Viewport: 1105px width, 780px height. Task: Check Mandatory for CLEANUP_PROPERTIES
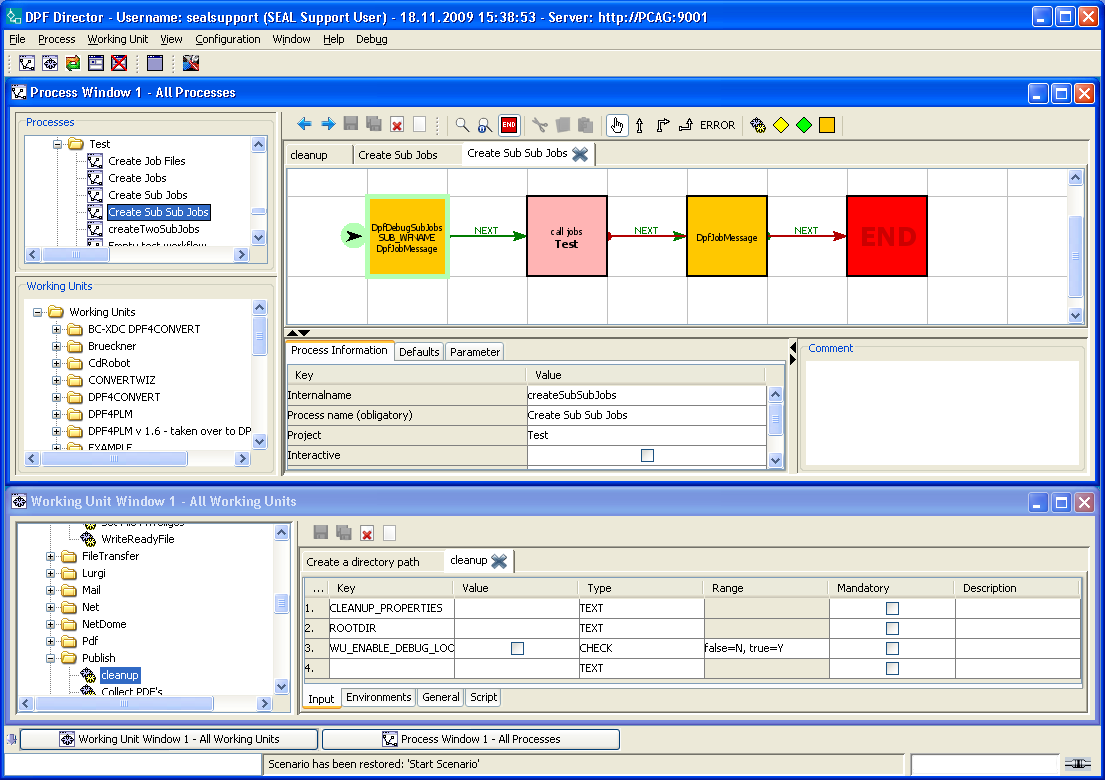[x=891, y=608]
